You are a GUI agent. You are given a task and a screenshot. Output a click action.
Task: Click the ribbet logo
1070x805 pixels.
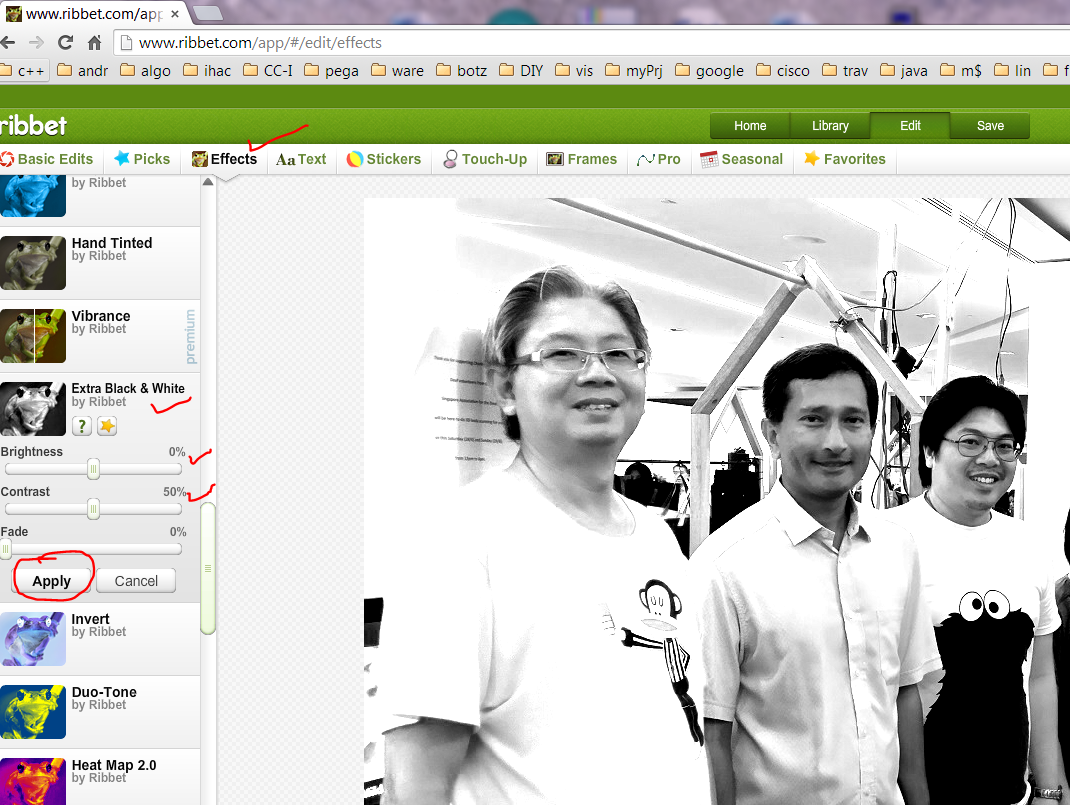tap(33, 126)
